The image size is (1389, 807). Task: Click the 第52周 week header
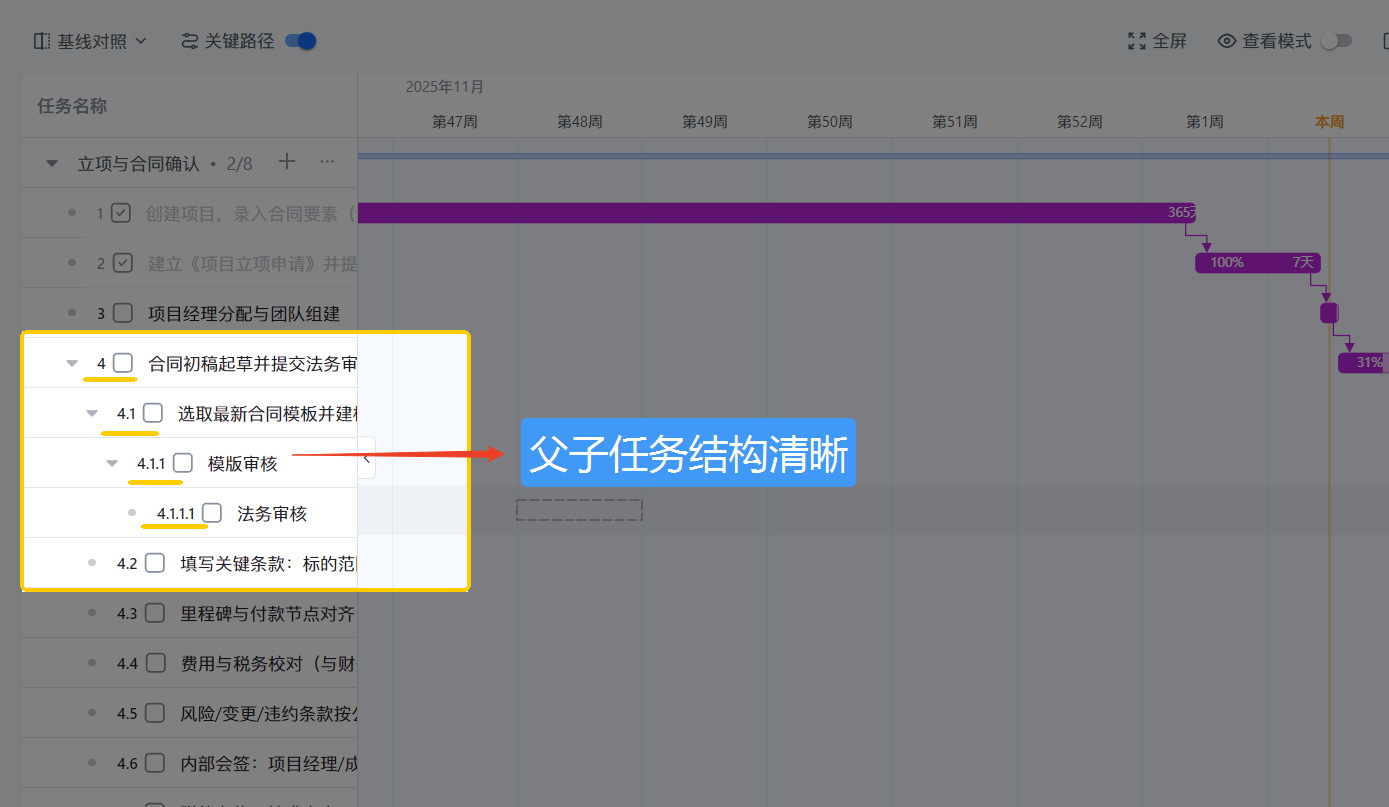[1079, 121]
